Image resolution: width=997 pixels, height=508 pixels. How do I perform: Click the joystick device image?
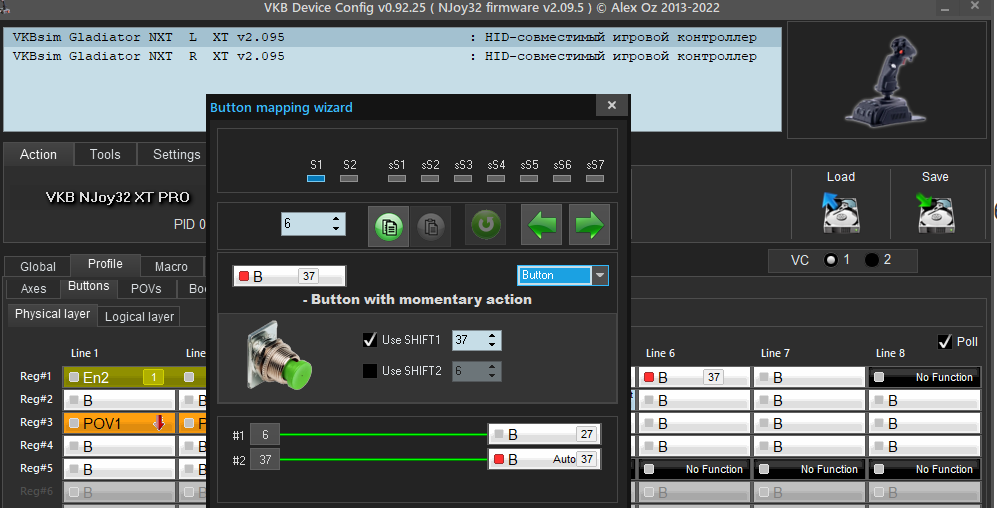pos(887,80)
